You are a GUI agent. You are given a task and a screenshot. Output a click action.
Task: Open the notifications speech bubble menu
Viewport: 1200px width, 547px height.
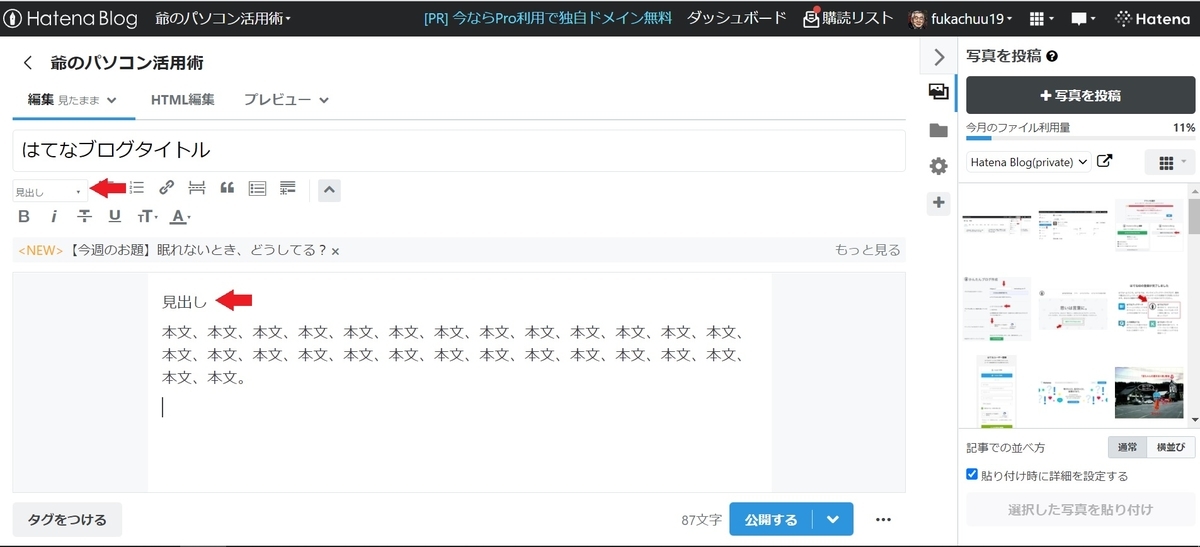[x=1084, y=18]
